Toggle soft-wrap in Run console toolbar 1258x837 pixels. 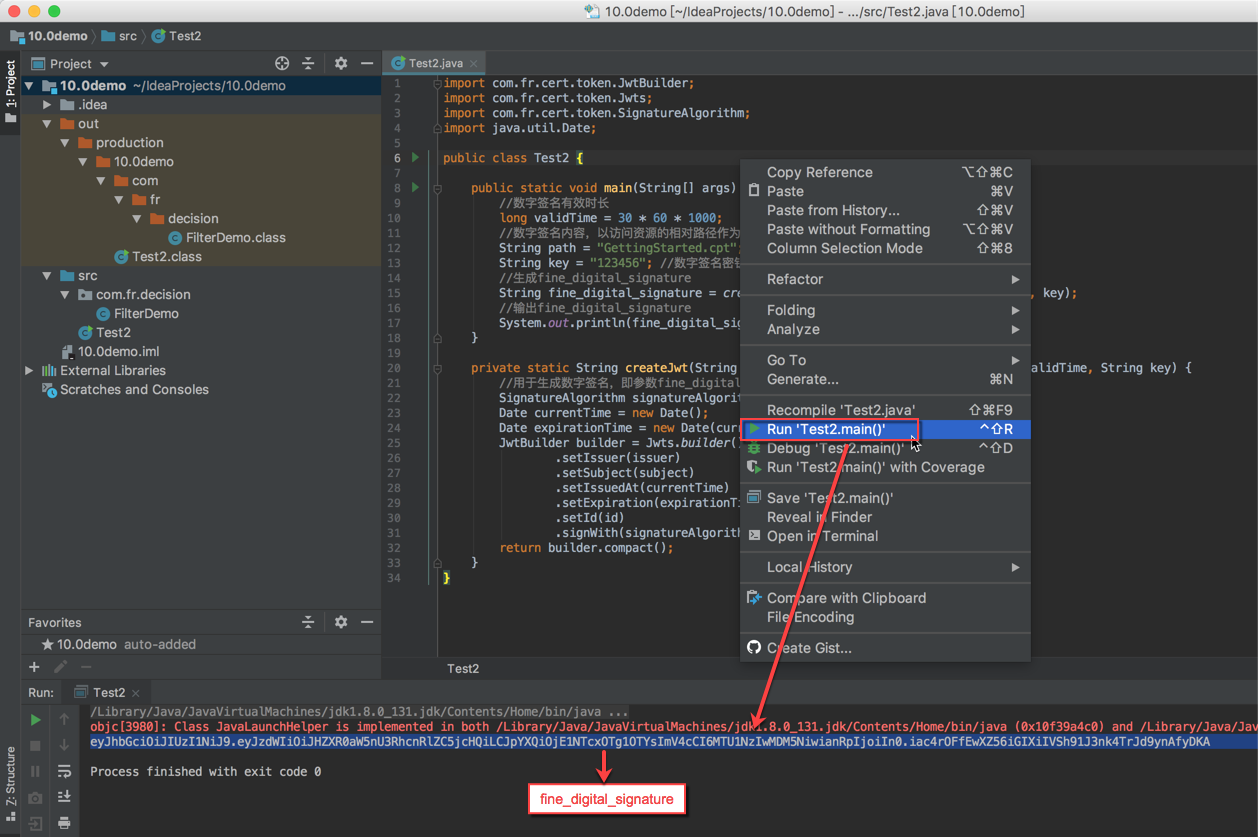pyautogui.click(x=64, y=771)
